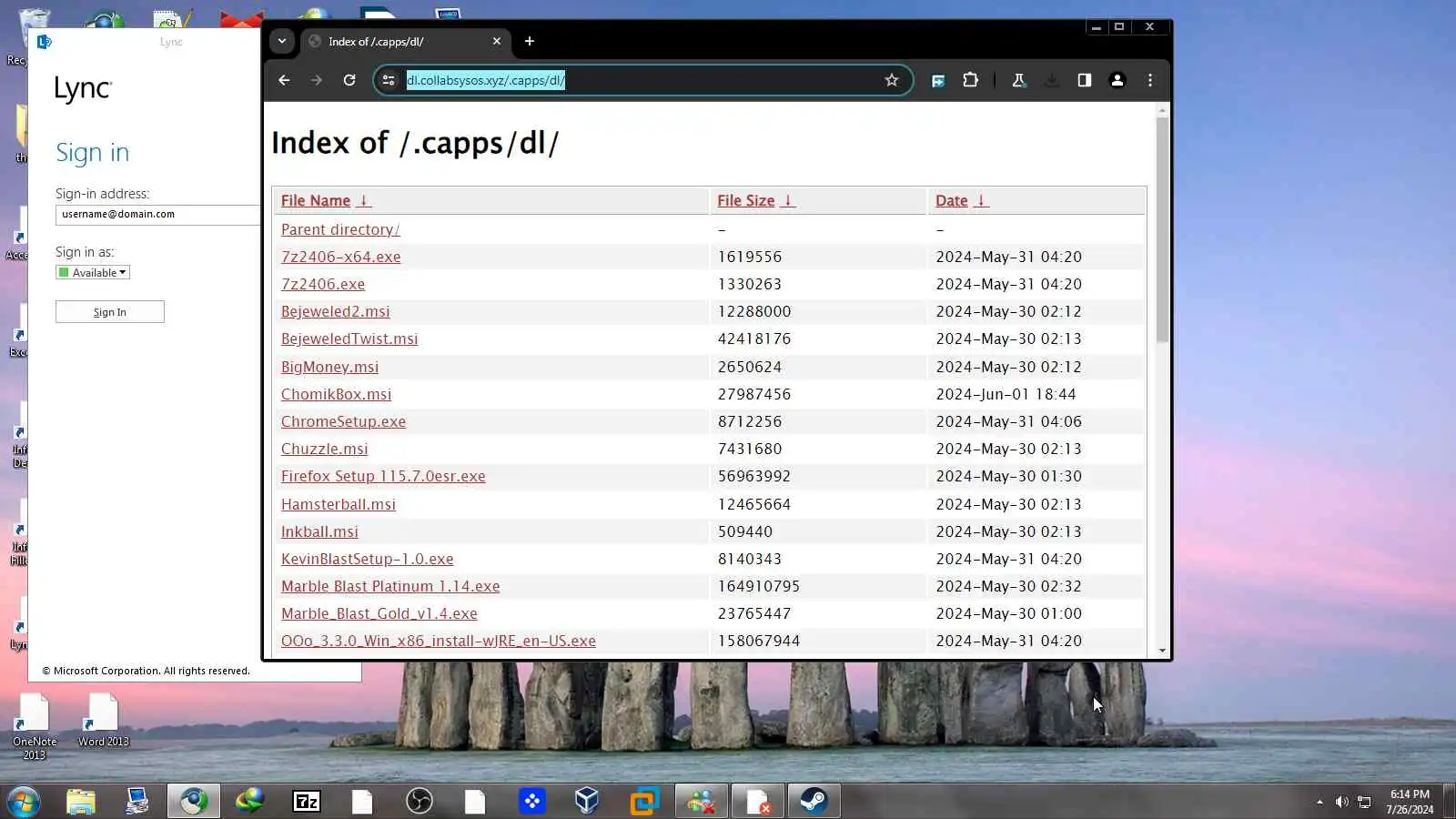The height and width of the screenshot is (819, 1456).
Task: Click the Marble_Blast_Gold_v1.4.exe link
Action: pyautogui.click(x=379, y=613)
